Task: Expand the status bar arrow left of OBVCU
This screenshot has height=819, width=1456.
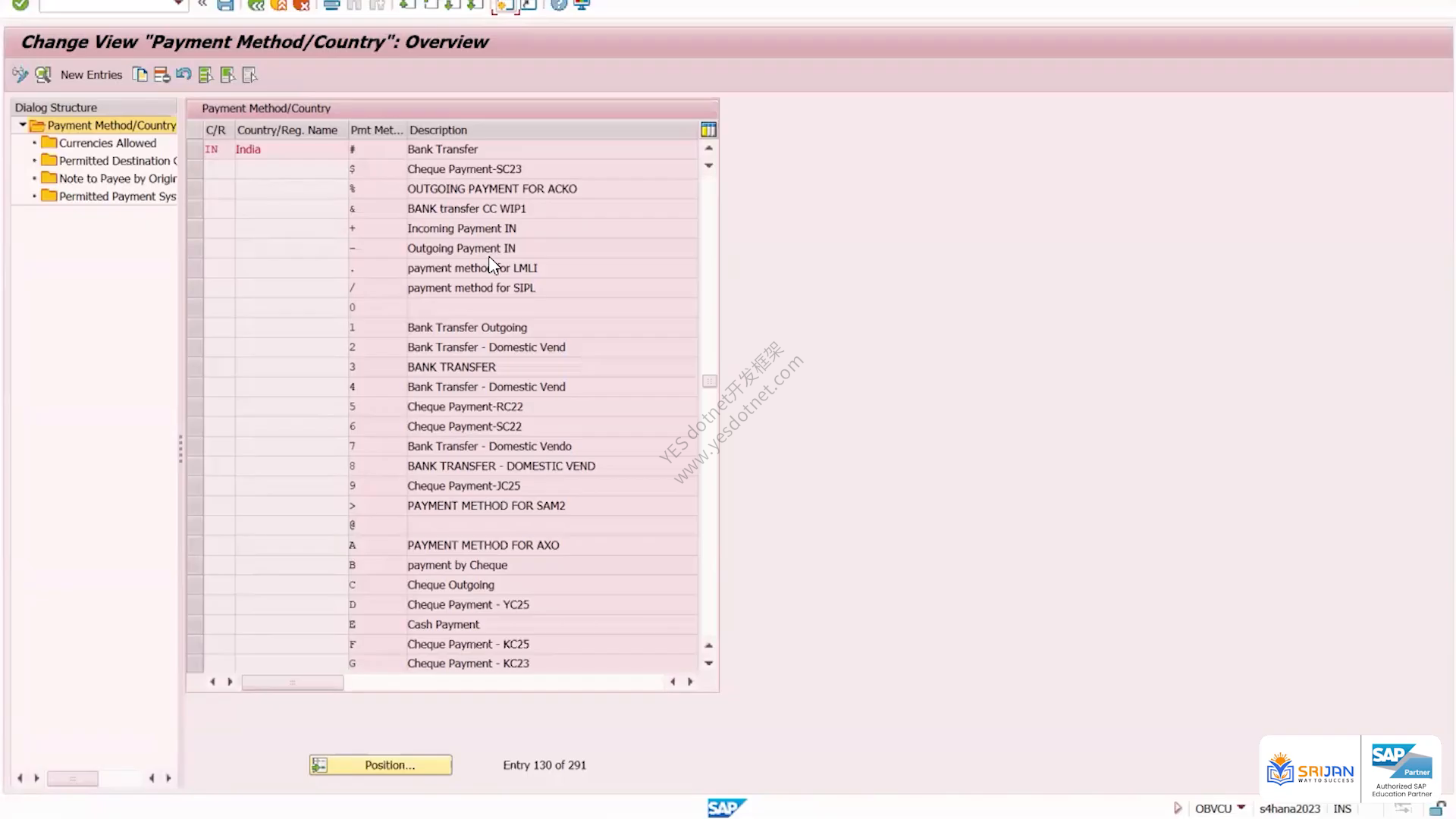Action: [1178, 808]
